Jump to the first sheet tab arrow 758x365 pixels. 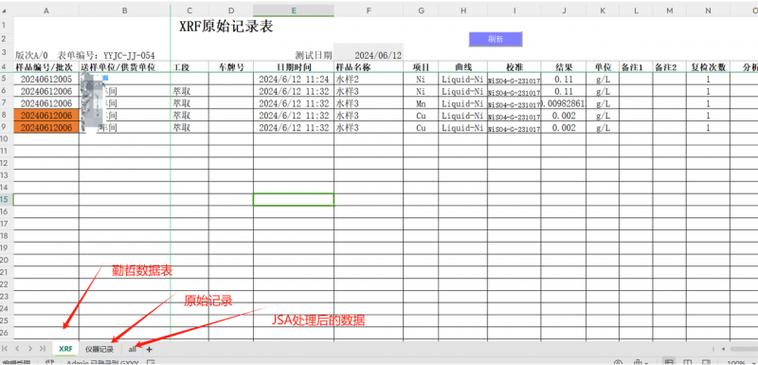pos(5,349)
